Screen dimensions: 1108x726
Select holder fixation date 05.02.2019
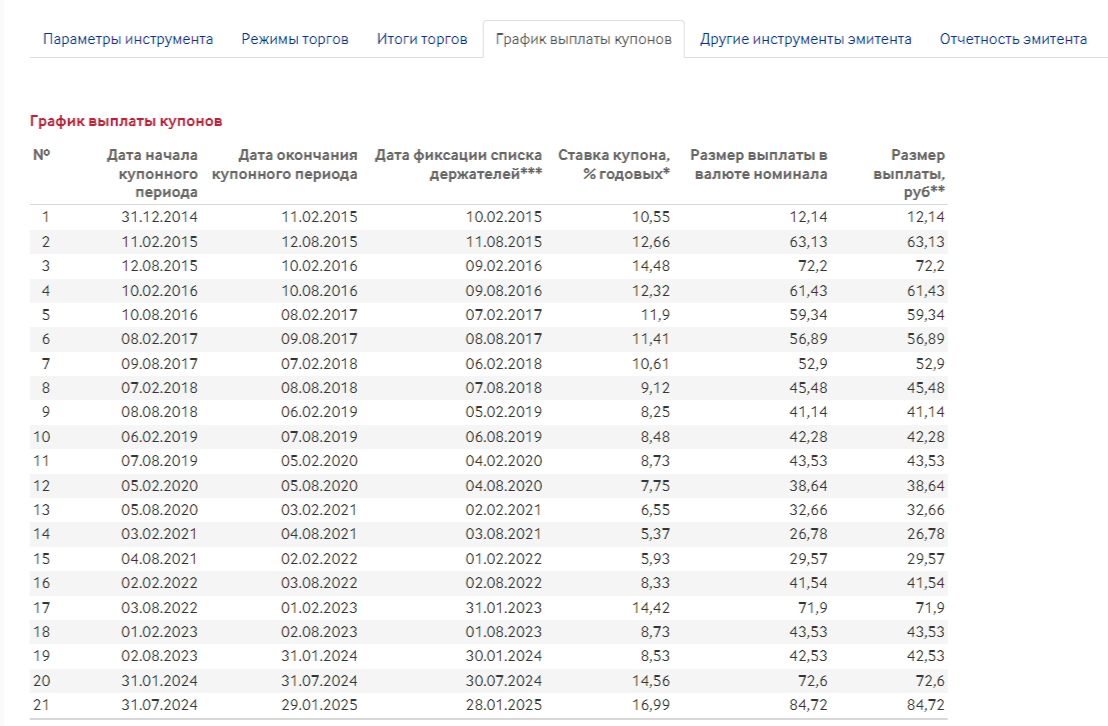coord(503,411)
